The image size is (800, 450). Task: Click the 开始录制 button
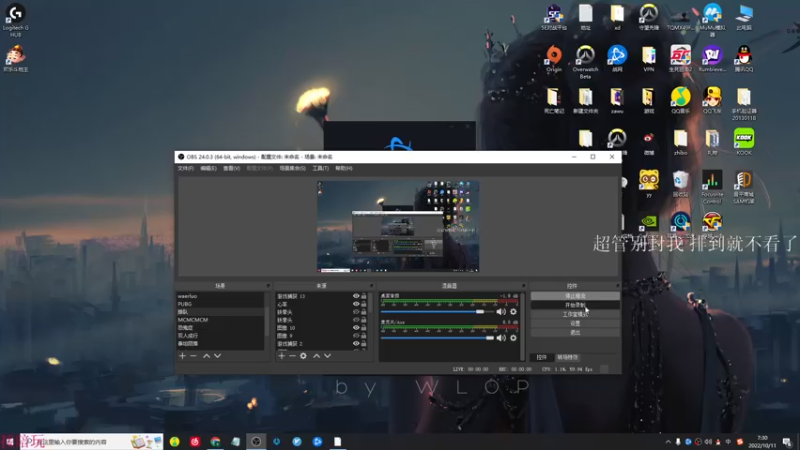575,305
